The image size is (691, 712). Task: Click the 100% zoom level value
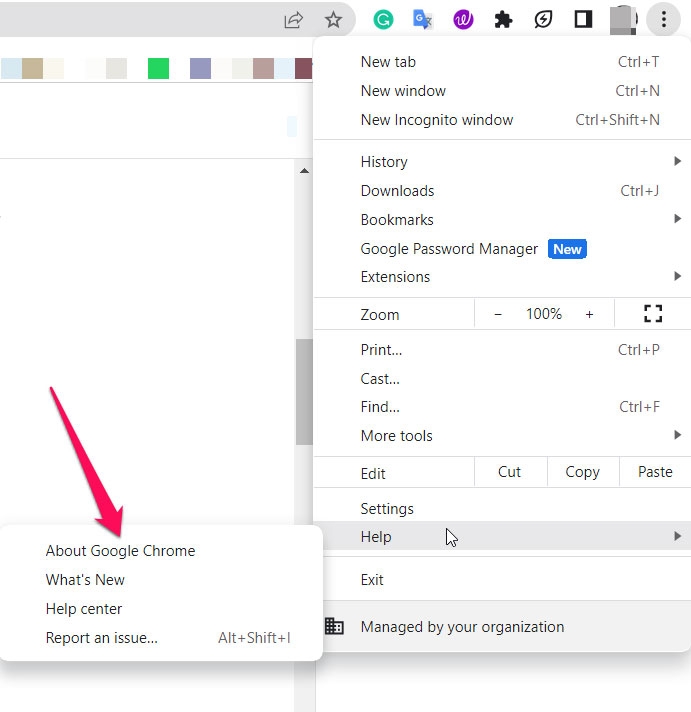[x=543, y=314]
